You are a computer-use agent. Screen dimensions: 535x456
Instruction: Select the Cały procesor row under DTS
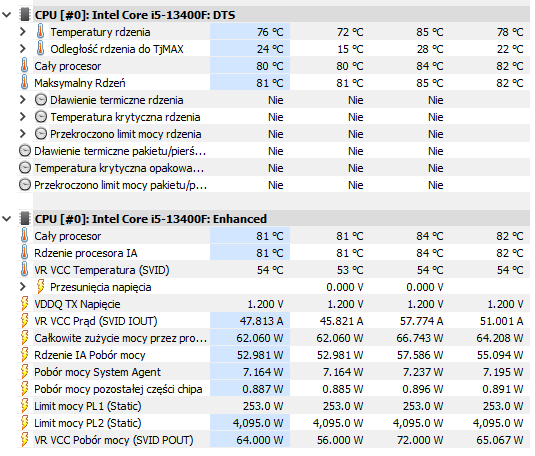[274, 66]
